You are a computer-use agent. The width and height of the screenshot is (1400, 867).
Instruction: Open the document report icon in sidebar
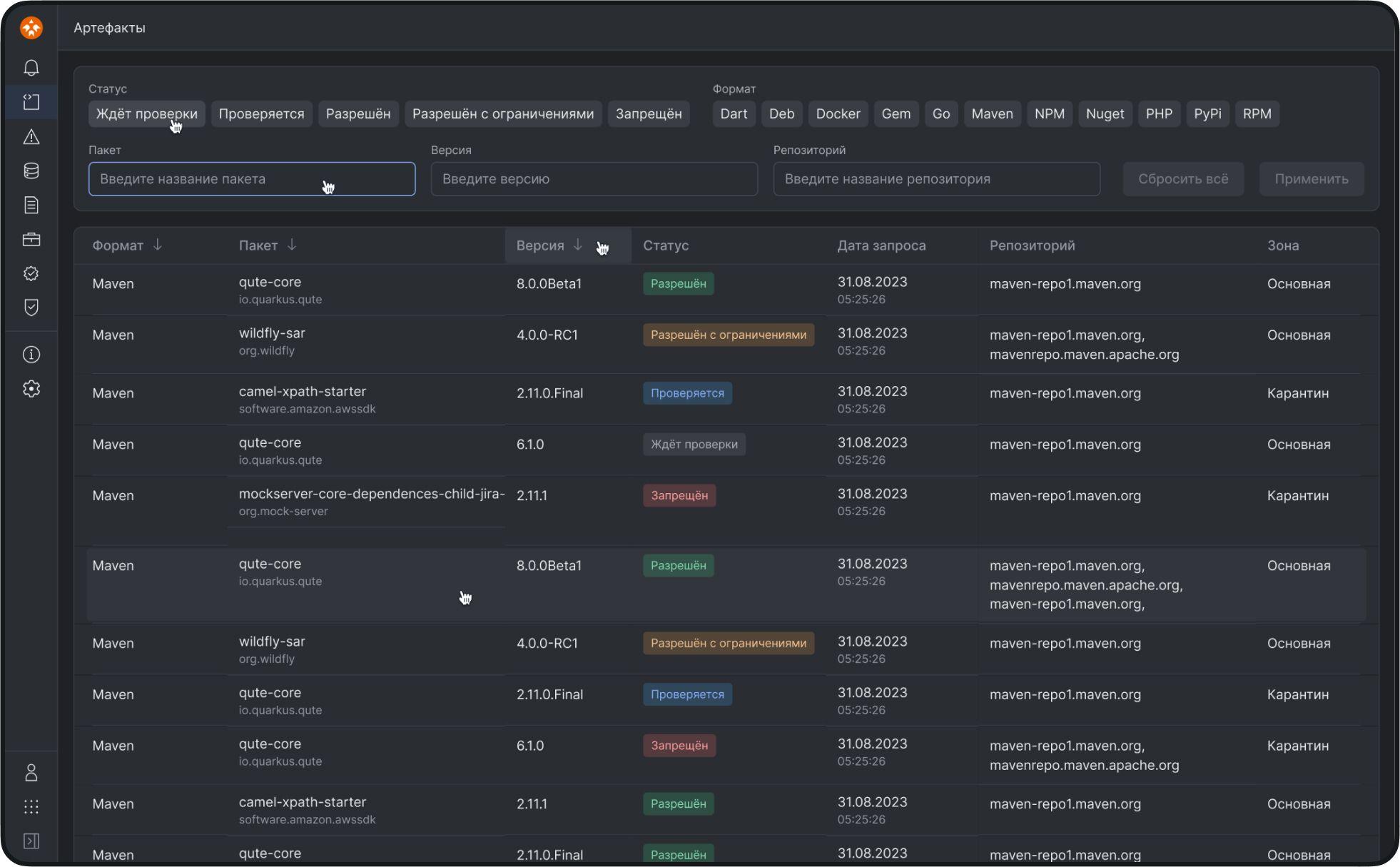[x=31, y=205]
